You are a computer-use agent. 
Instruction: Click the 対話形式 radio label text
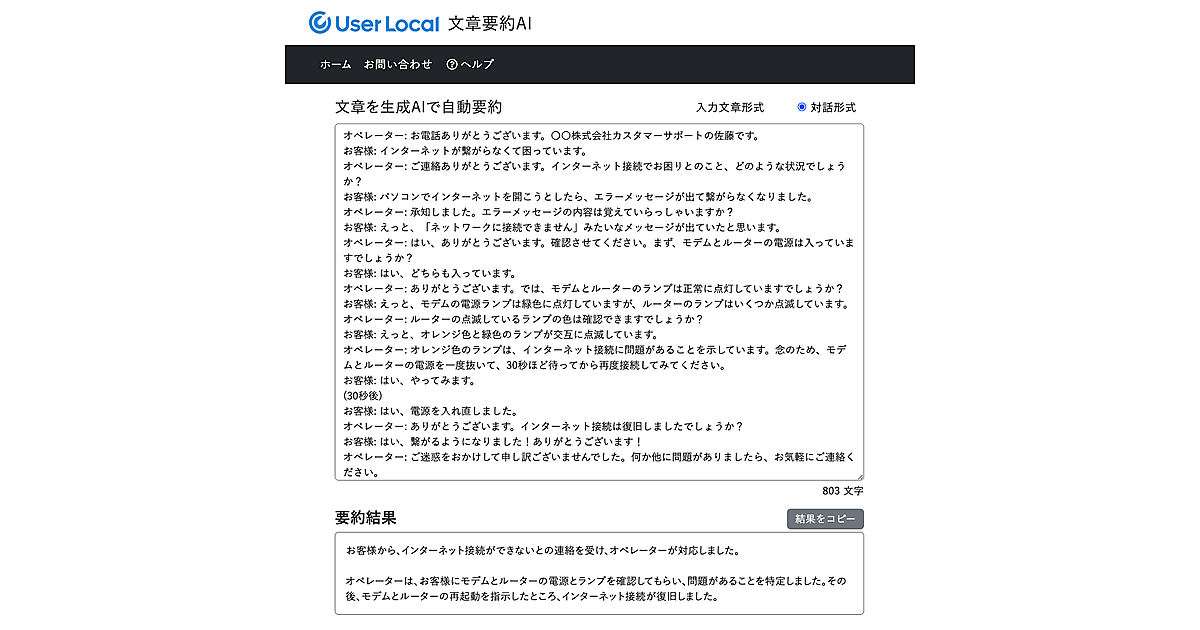coord(833,107)
